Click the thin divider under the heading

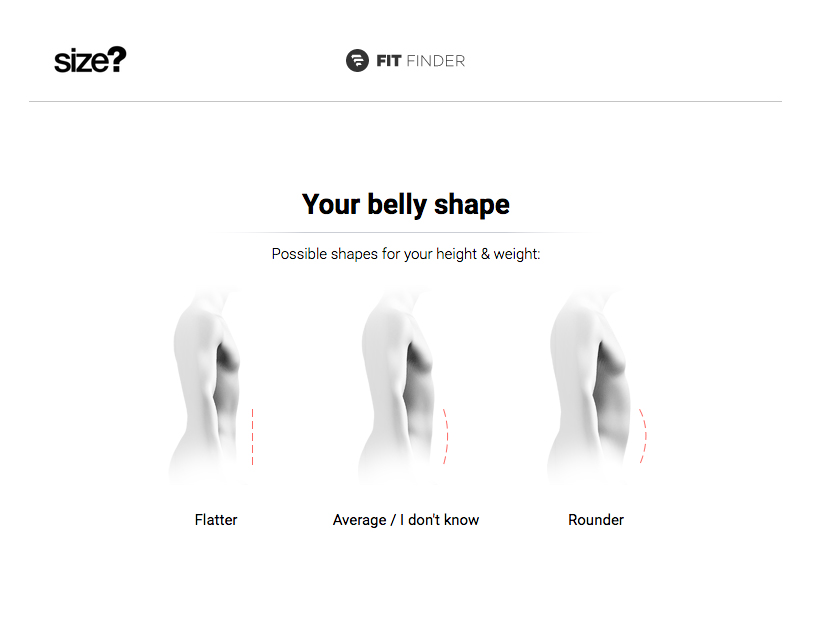[406, 232]
